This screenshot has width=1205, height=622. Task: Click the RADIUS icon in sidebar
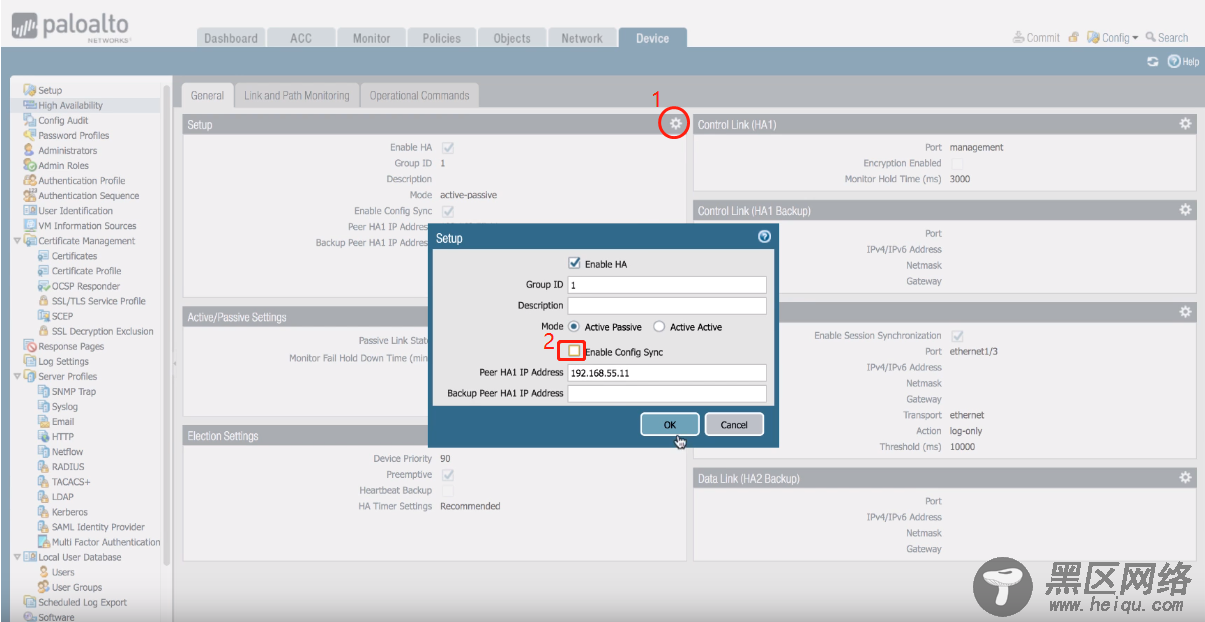[x=43, y=466]
